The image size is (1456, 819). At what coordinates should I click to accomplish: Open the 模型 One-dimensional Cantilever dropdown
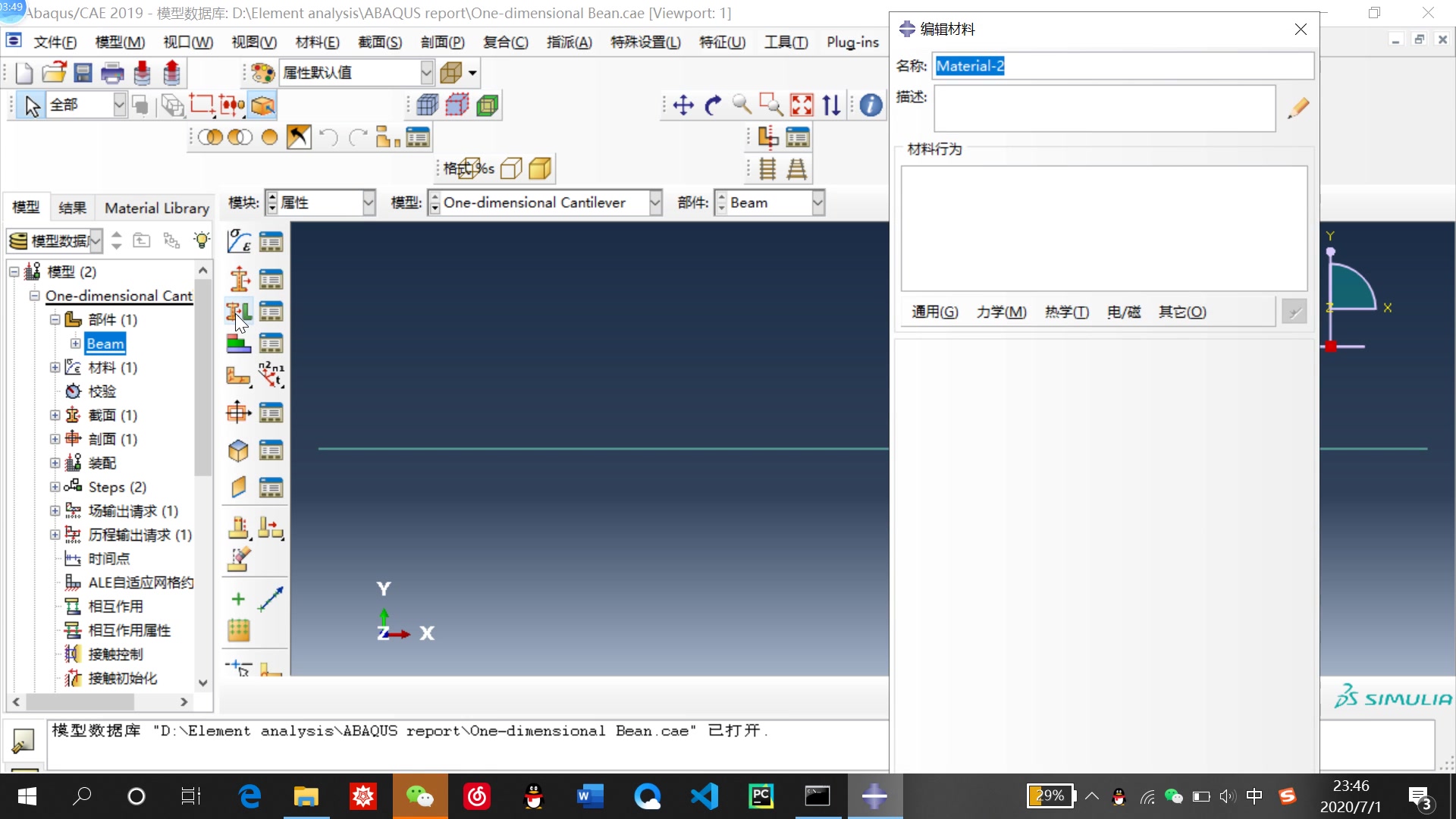(x=655, y=202)
